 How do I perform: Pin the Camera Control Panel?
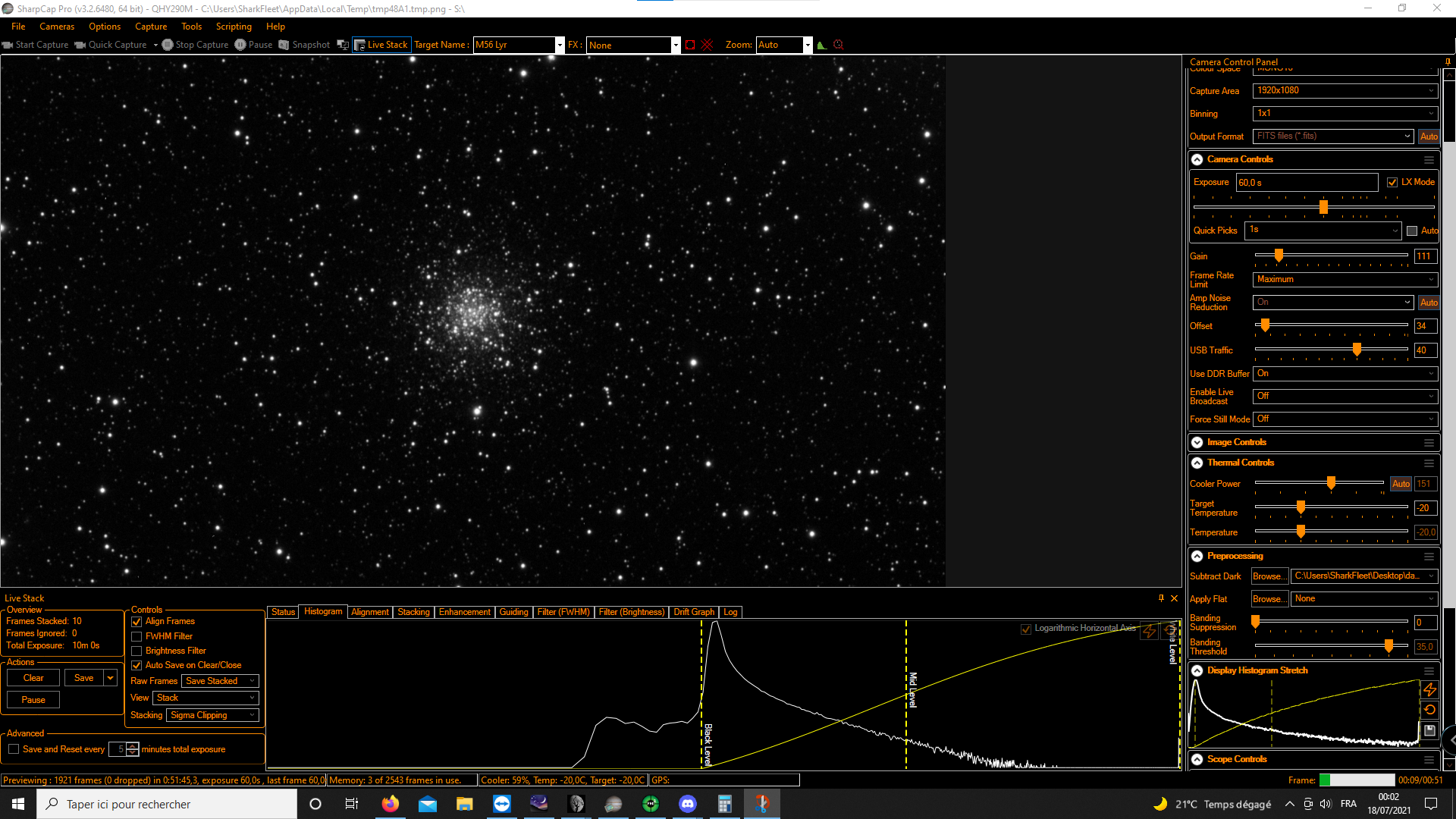[x=1448, y=62]
